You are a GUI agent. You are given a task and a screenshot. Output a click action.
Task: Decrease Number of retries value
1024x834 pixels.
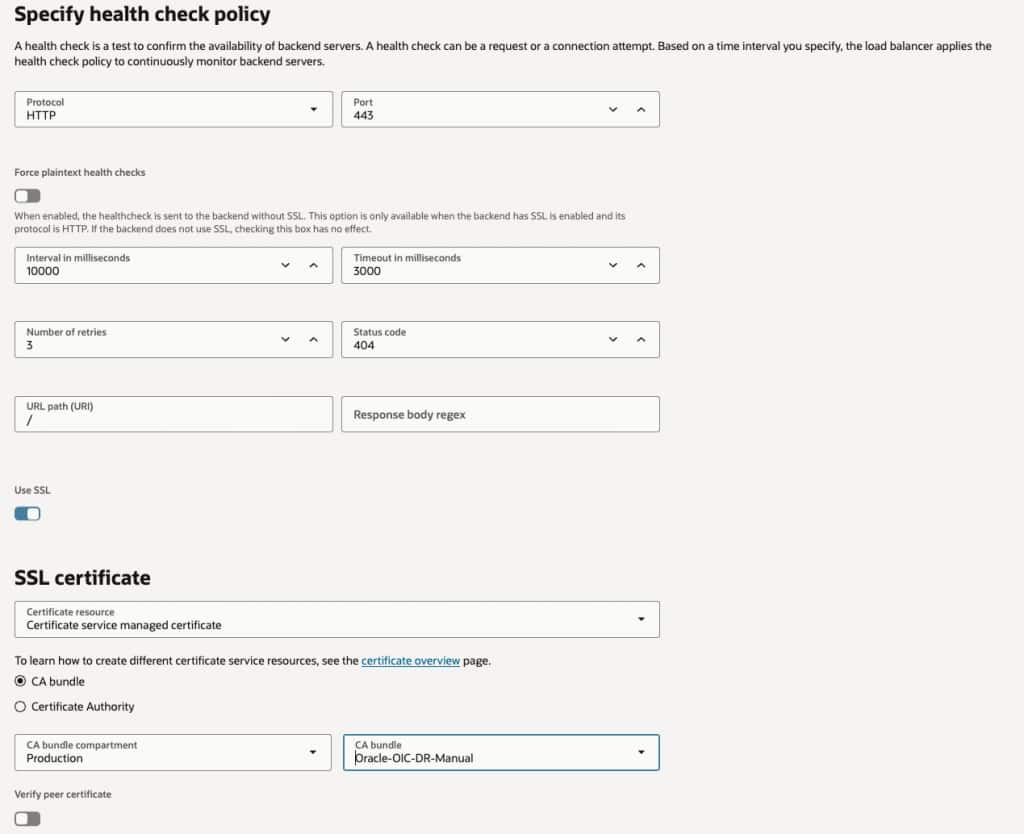coord(286,339)
